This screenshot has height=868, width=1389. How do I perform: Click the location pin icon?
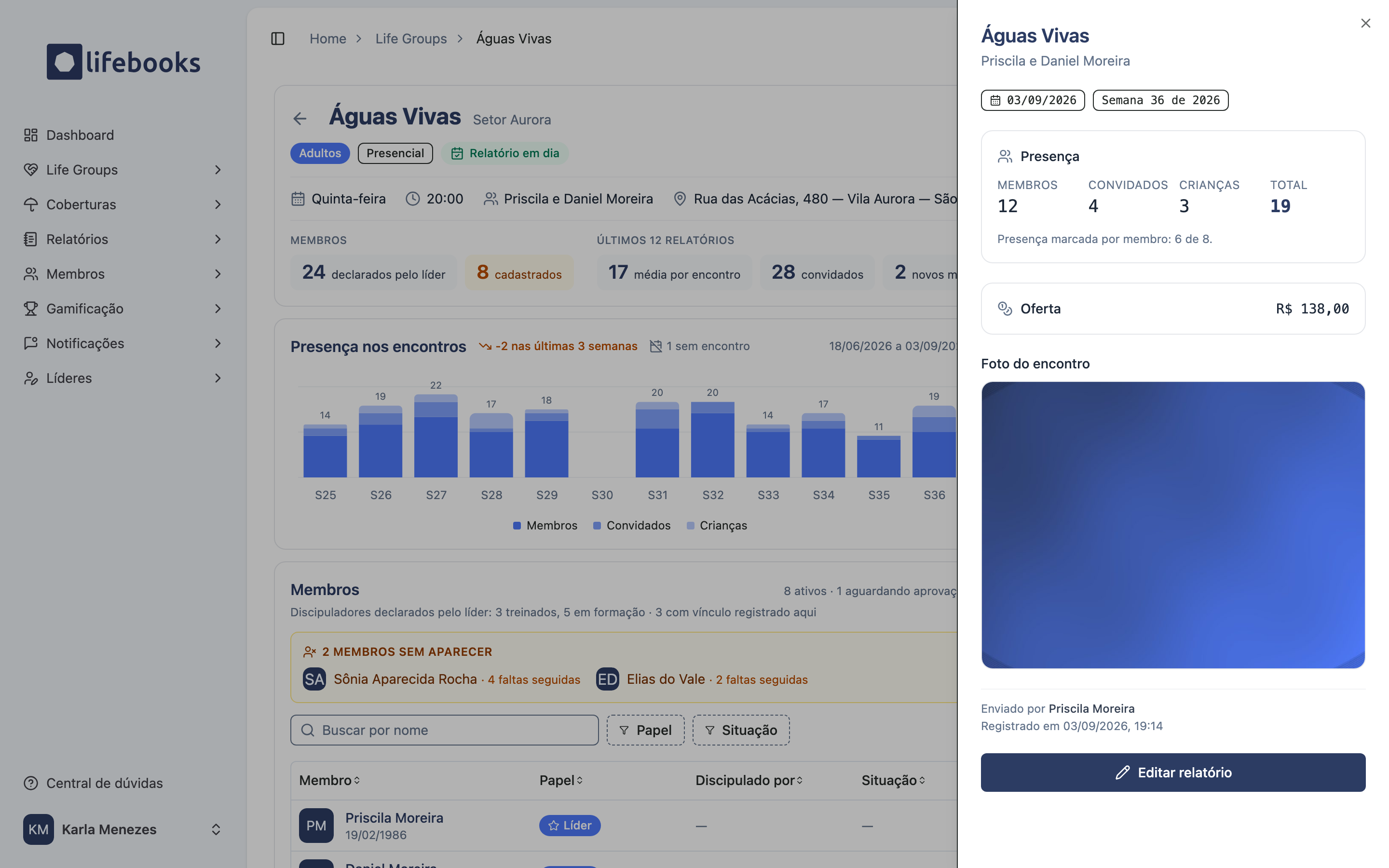(680, 199)
